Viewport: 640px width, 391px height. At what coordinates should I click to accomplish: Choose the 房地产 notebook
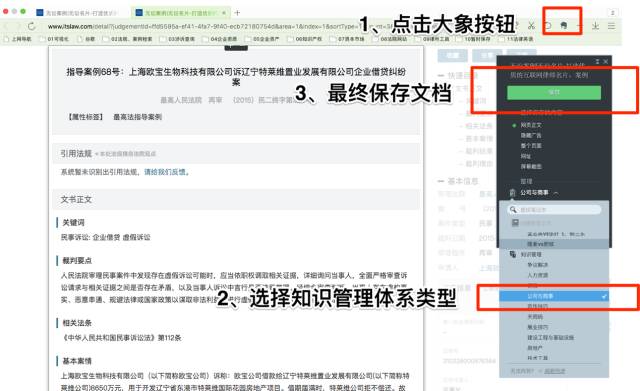[x=535, y=348]
